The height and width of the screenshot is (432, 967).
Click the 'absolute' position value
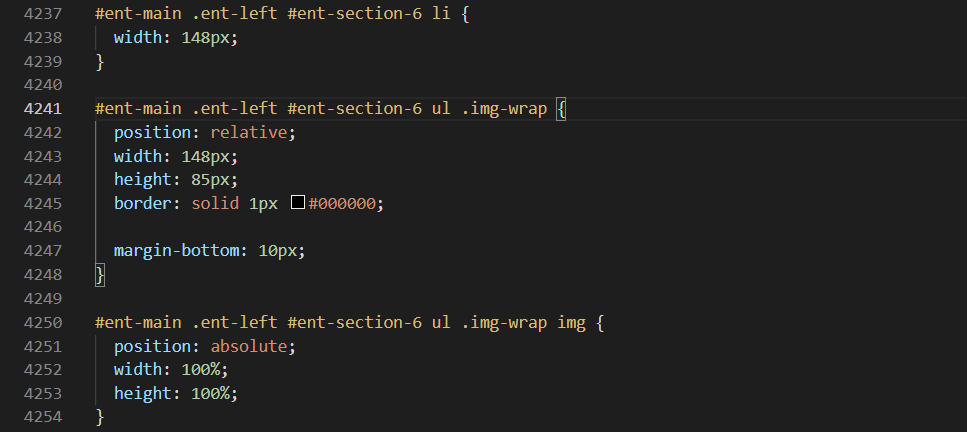249,346
